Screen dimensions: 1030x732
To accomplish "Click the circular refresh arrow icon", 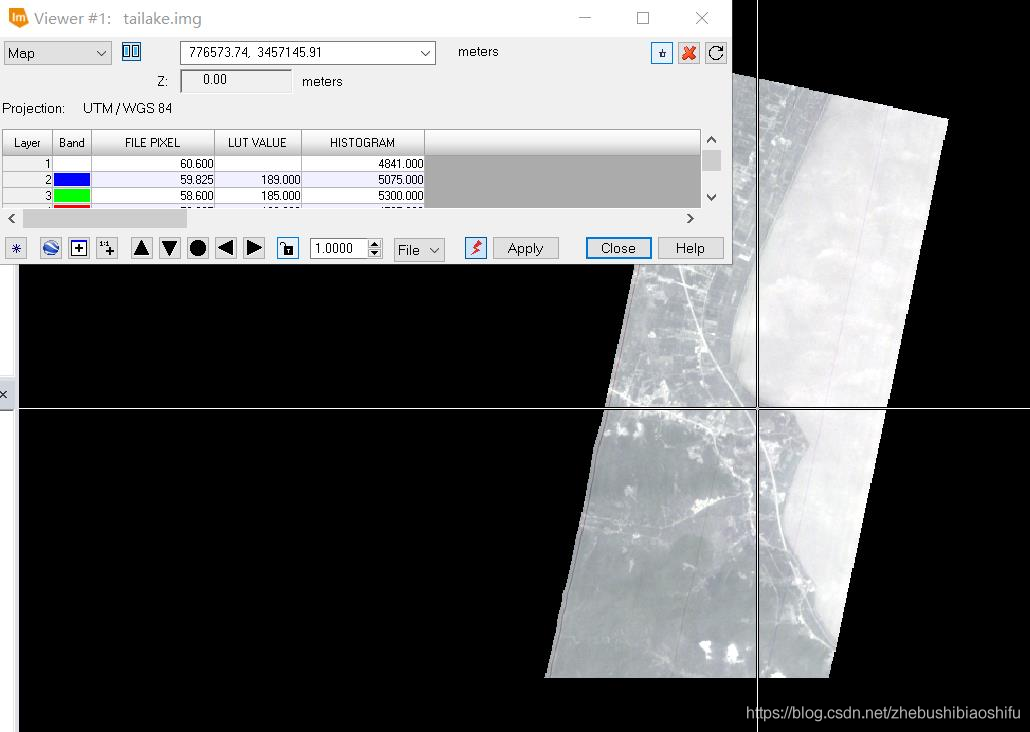I will pyautogui.click(x=716, y=53).
